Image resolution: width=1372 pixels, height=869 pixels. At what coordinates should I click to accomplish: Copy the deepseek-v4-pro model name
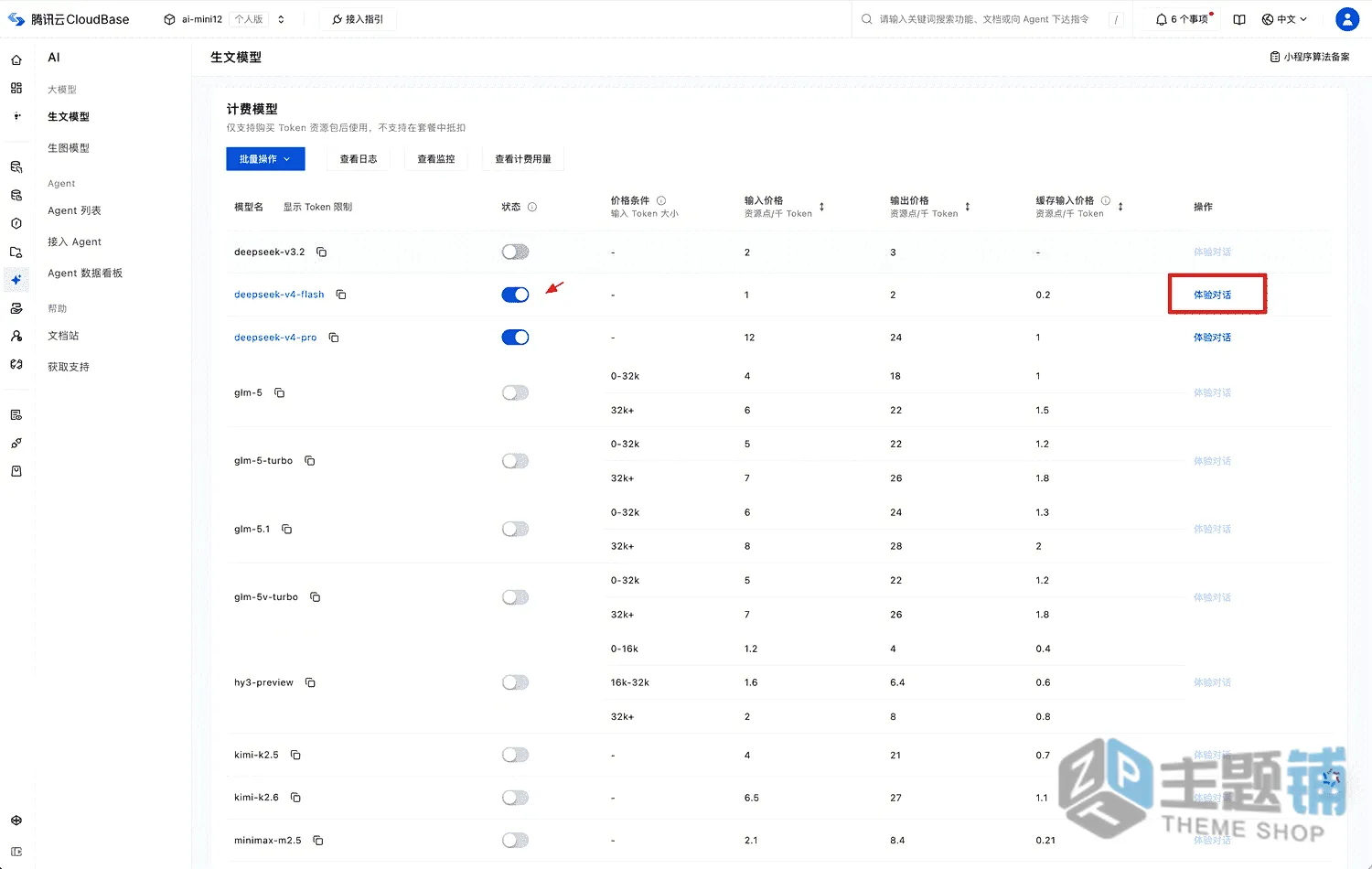[334, 338]
